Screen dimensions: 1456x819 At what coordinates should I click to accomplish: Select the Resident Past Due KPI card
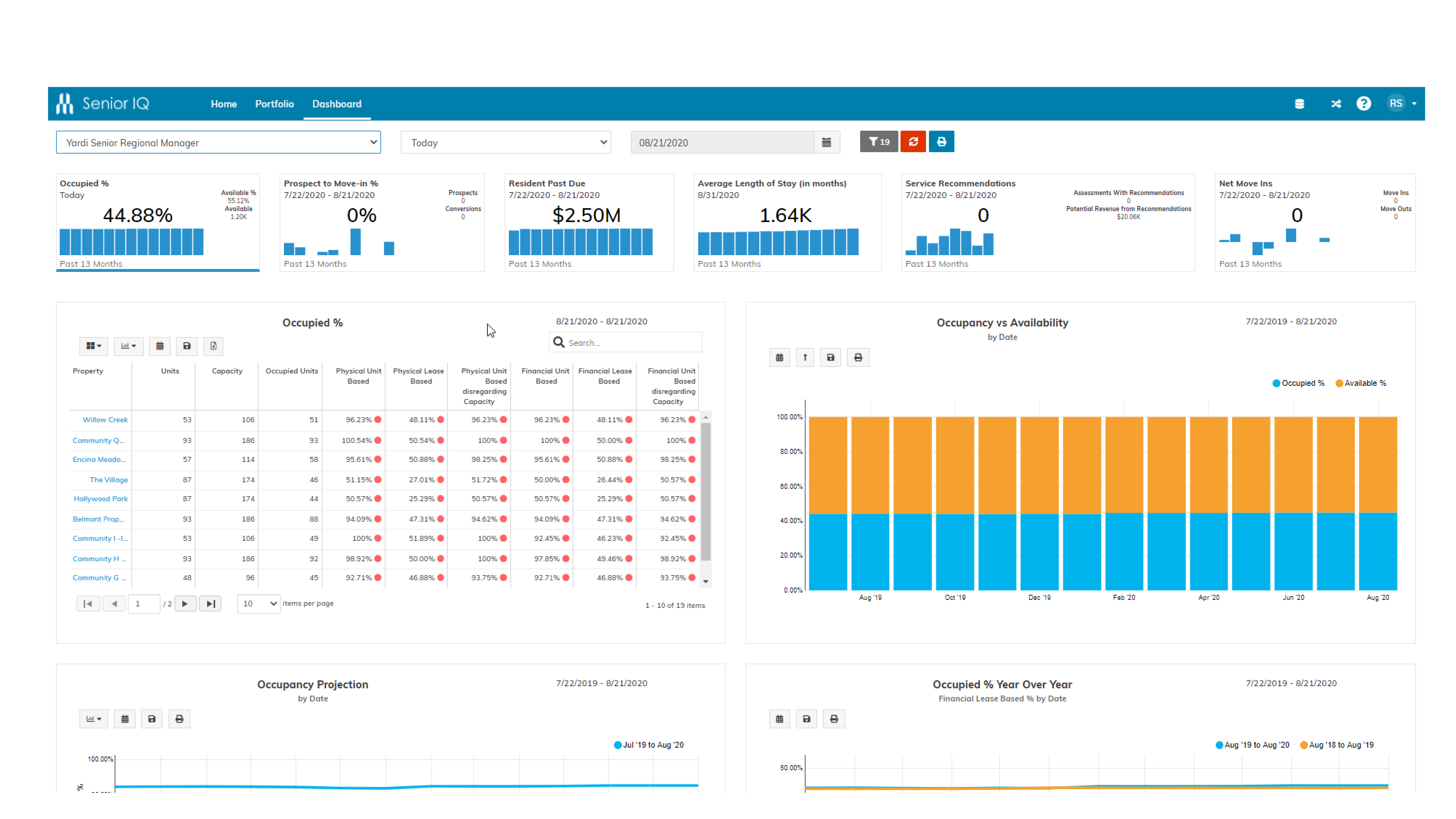click(x=589, y=223)
